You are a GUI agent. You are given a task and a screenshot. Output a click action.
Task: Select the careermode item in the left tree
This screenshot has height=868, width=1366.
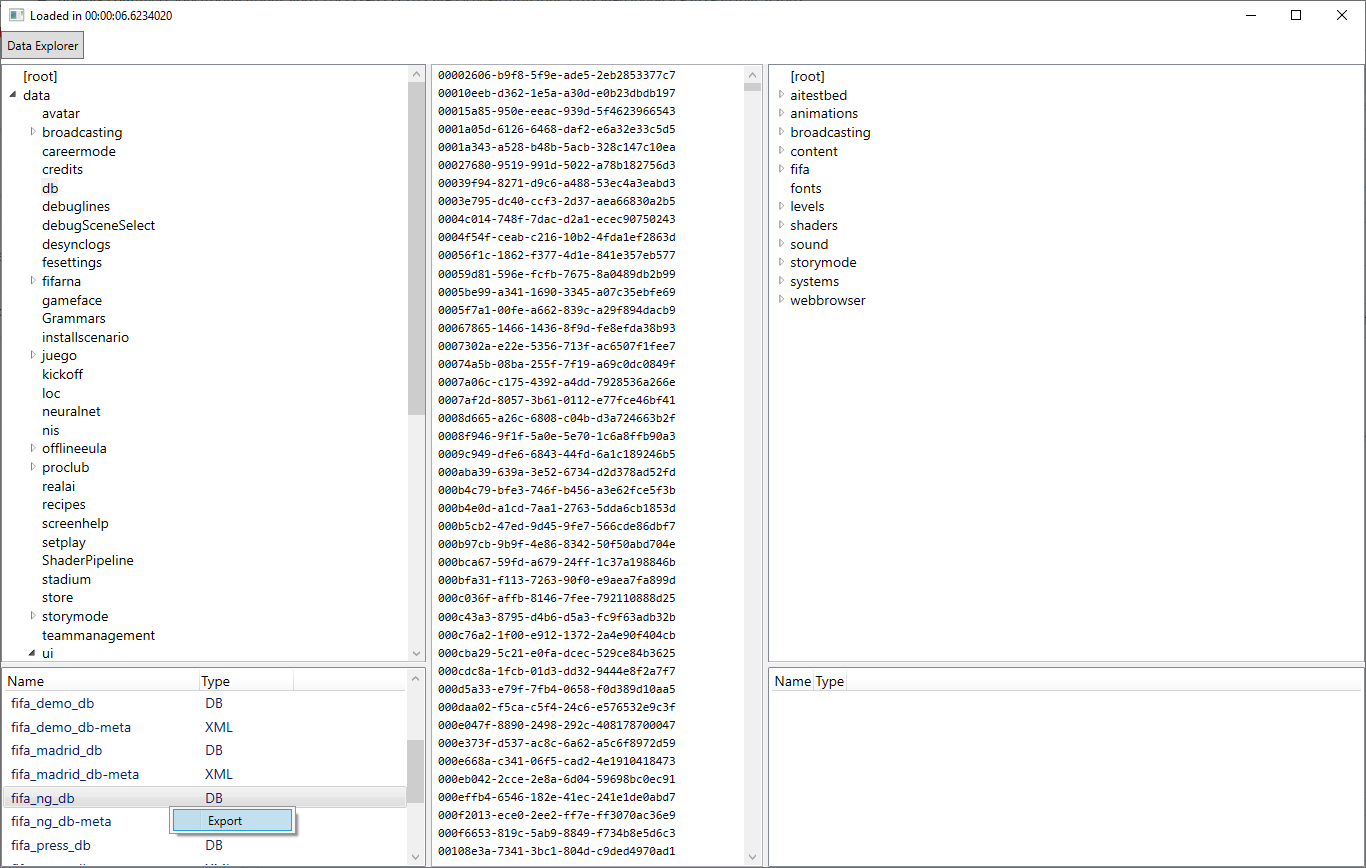tap(76, 150)
